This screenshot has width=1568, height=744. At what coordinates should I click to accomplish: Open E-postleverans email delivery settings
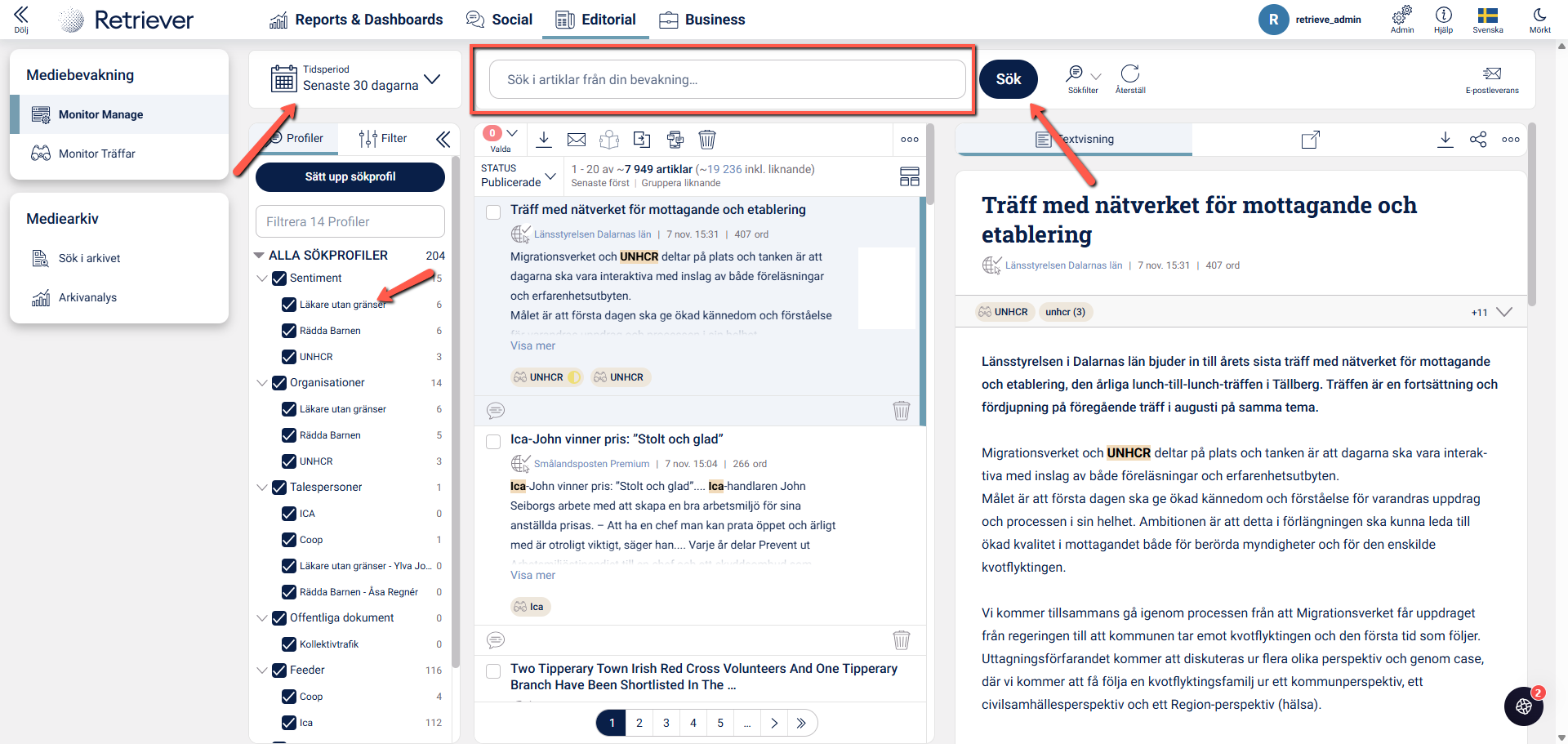click(x=1492, y=80)
